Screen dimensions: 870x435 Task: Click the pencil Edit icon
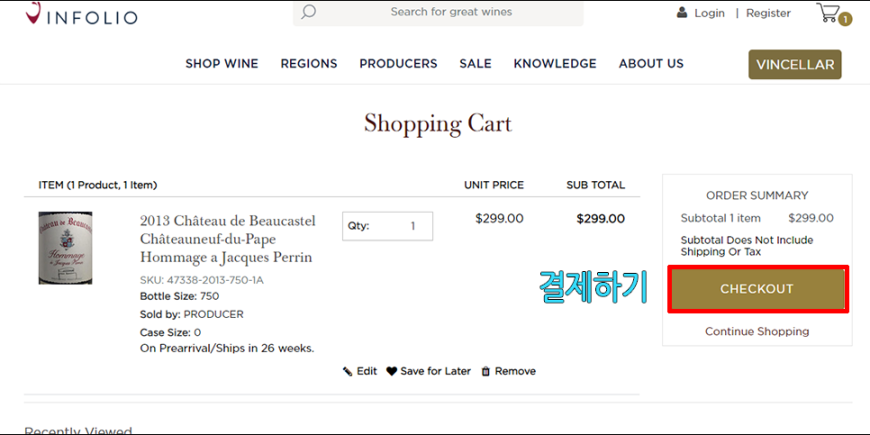[x=348, y=371]
